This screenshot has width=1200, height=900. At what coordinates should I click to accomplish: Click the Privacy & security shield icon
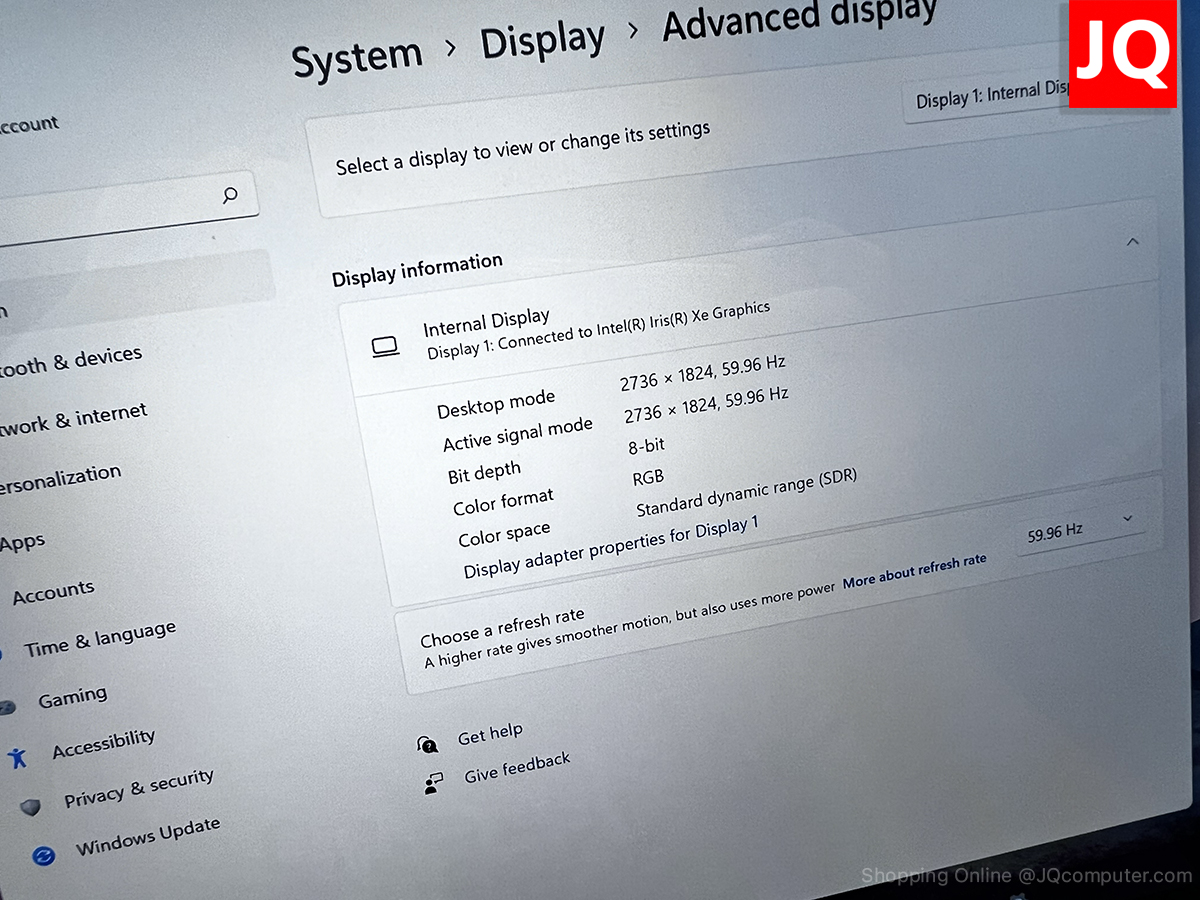click(x=31, y=807)
